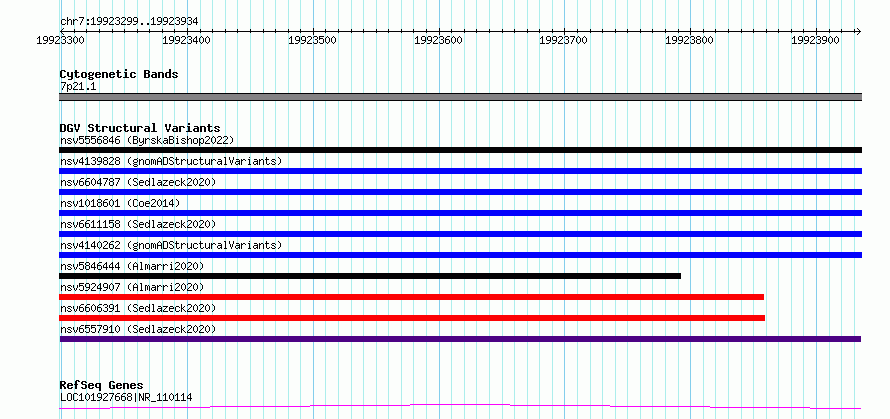The height and width of the screenshot is (419, 890).
Task: Click the red bar under nsv6606391
Action: [x=412, y=318]
